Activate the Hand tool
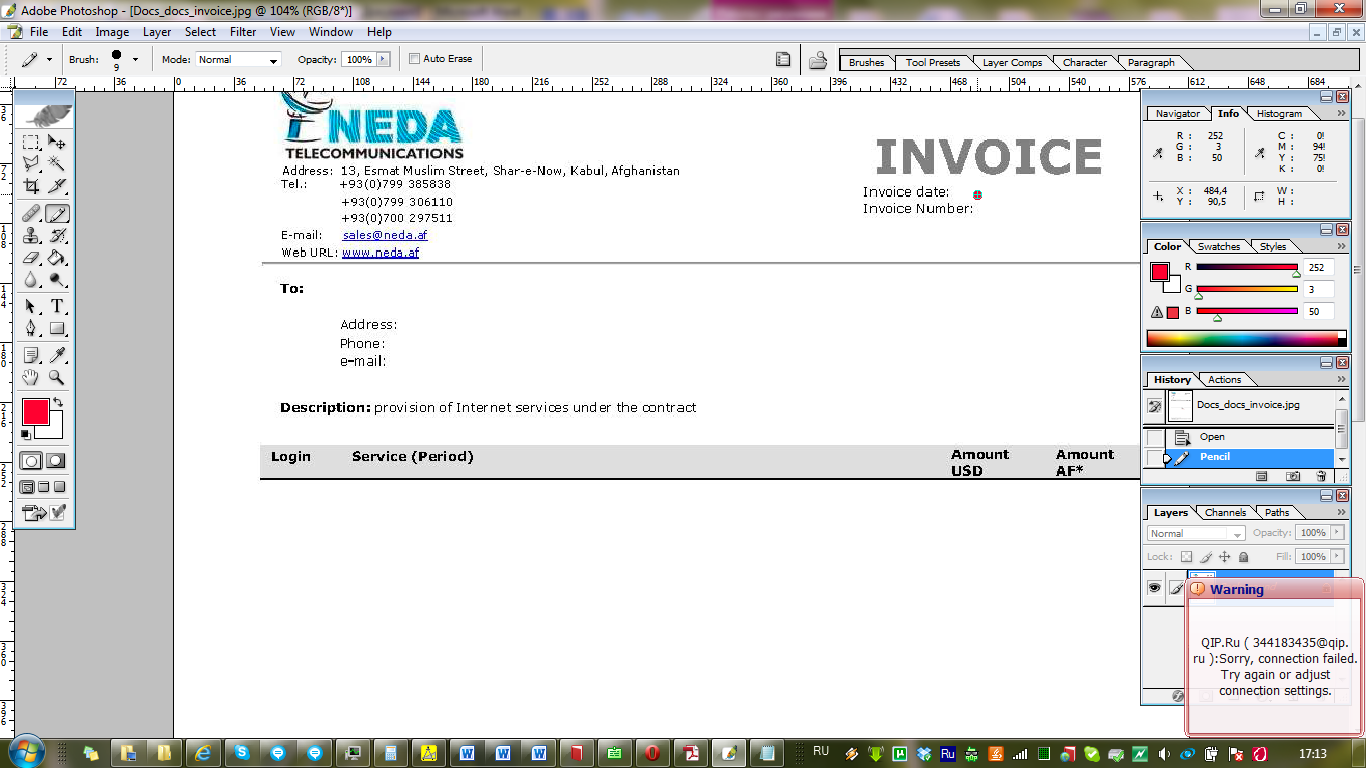This screenshot has height=768, width=1366. click(31, 378)
